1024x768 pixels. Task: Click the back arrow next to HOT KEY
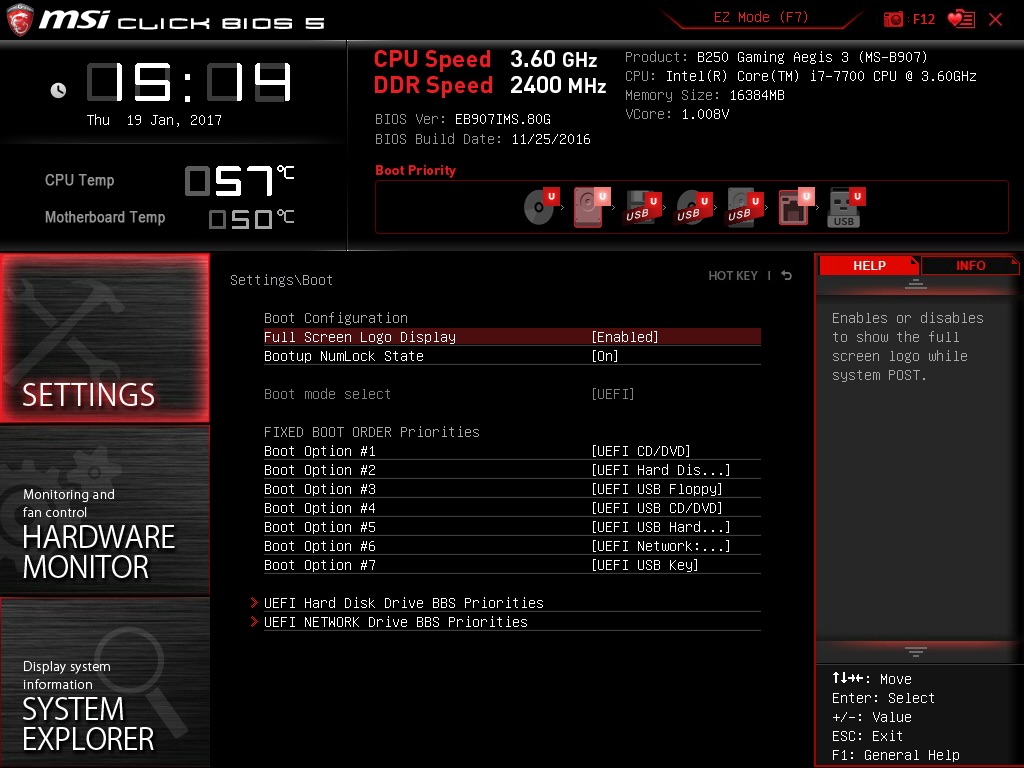(786, 276)
